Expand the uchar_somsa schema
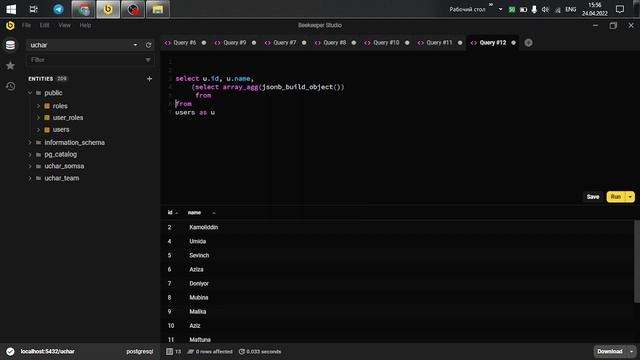 pyautogui.click(x=30, y=166)
